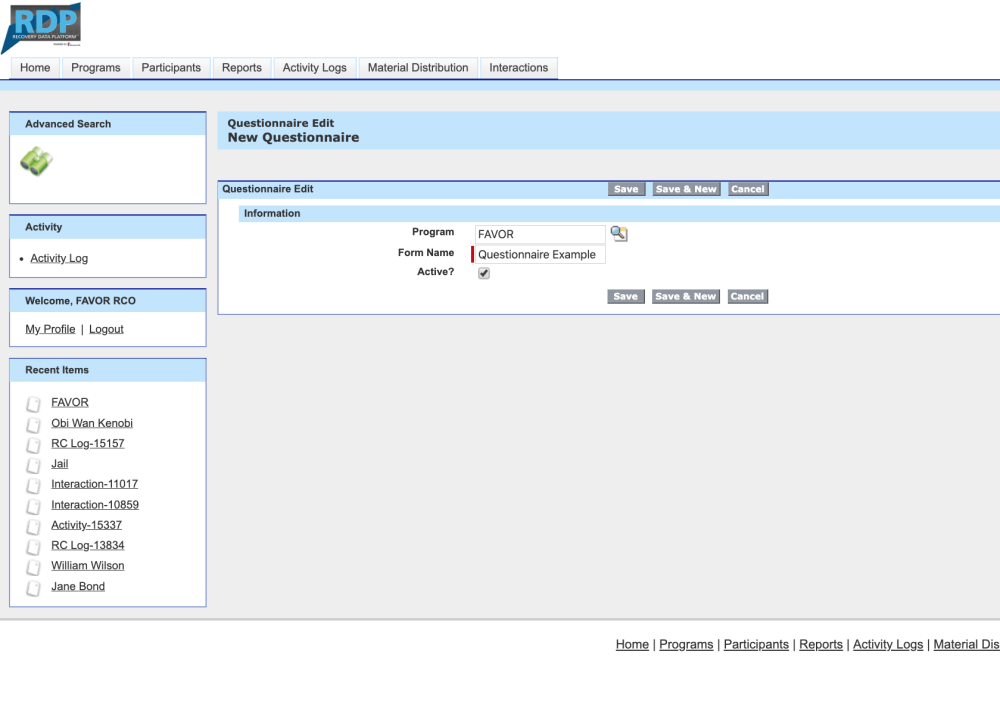Click the Information section header
The image size is (1000, 717).
(619, 214)
